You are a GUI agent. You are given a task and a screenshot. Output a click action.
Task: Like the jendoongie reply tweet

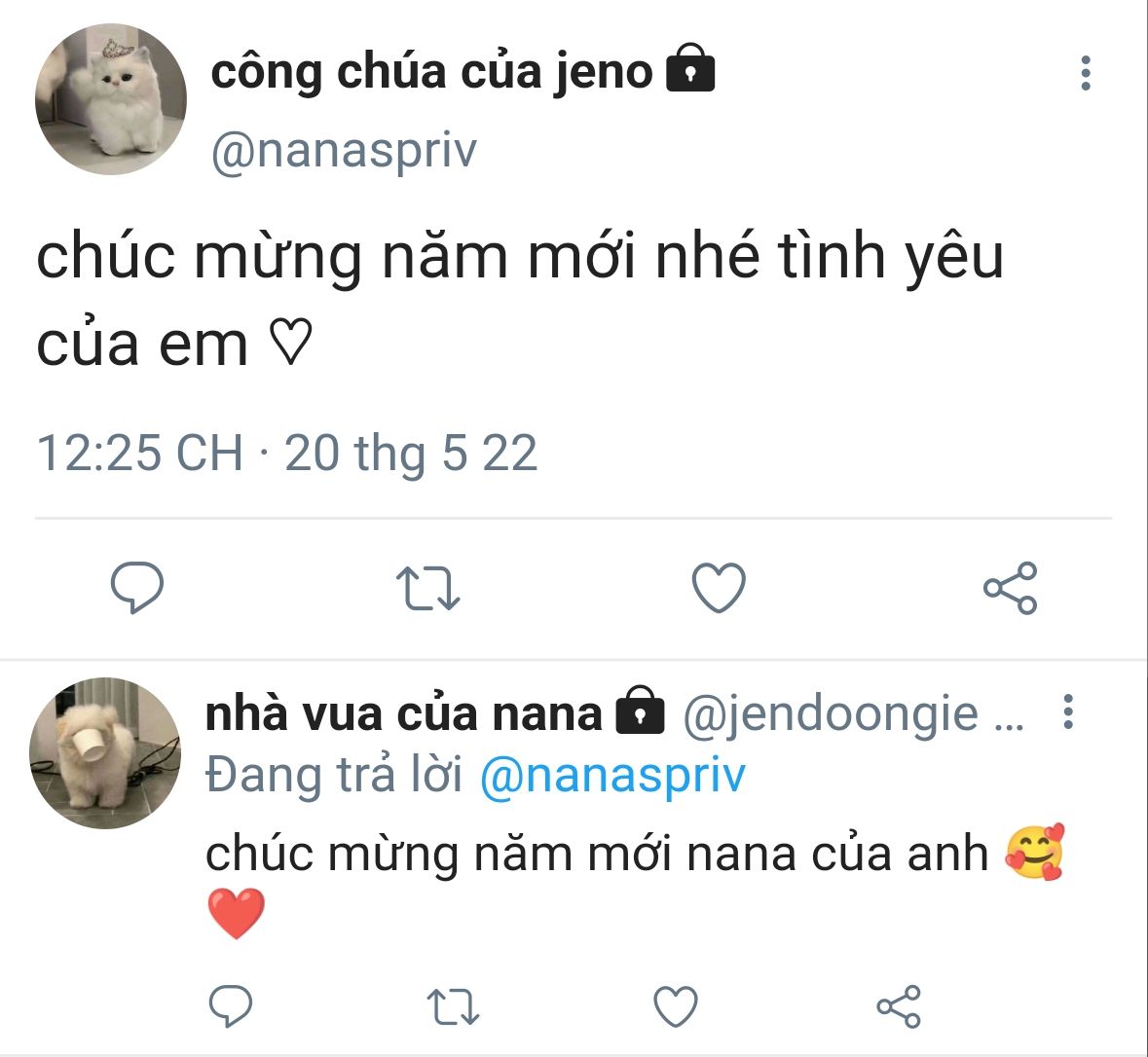676,1006
